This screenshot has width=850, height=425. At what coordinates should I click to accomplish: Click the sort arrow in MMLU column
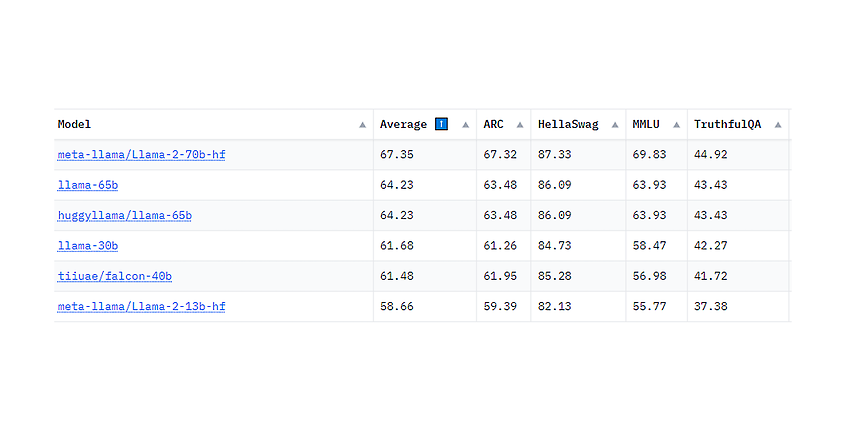[676, 125]
